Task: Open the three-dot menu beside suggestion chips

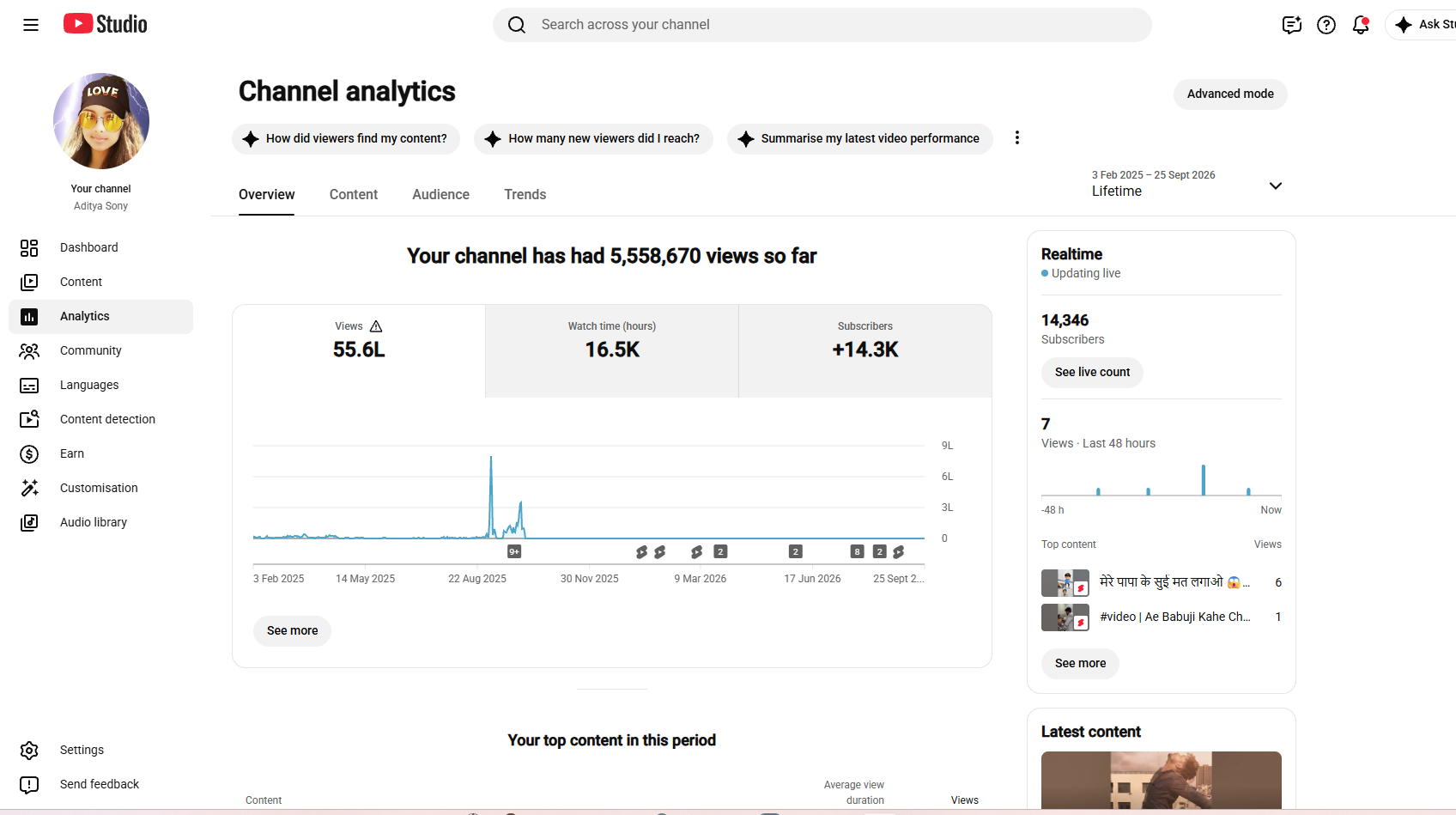Action: 1017,138
